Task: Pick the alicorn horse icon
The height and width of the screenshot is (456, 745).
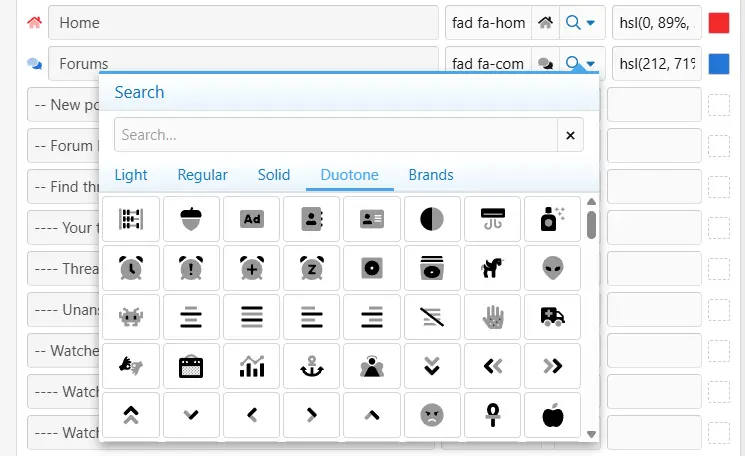Action: (x=492, y=268)
